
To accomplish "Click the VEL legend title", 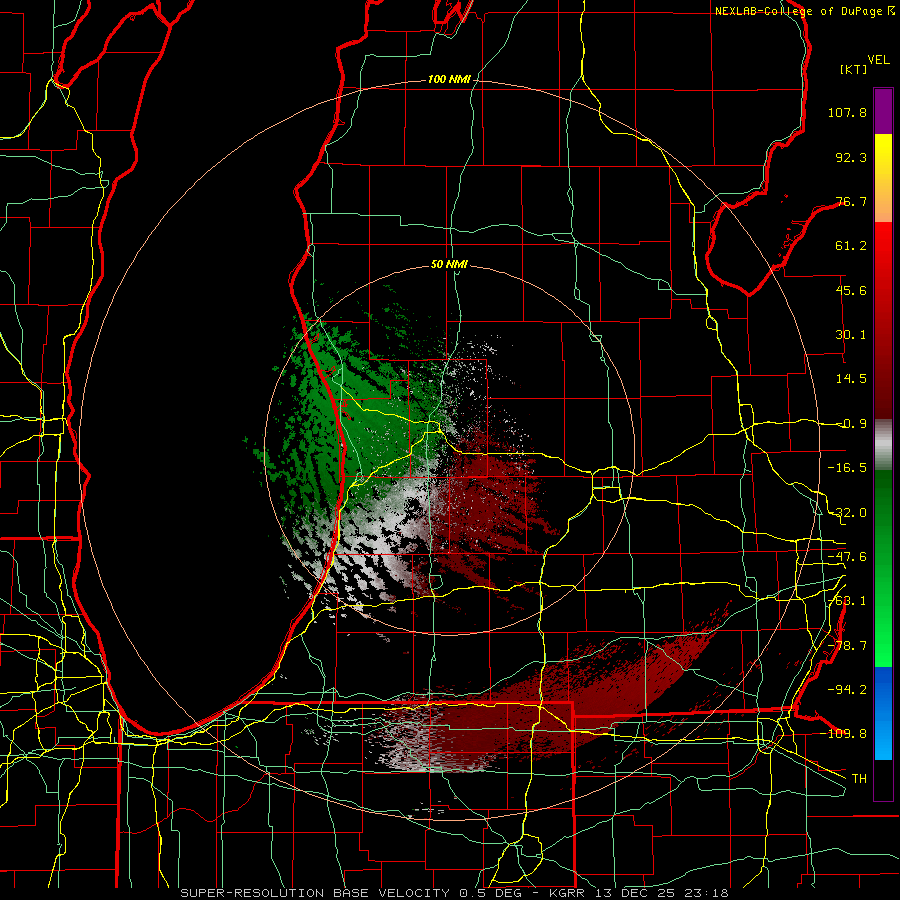I will point(878,60).
